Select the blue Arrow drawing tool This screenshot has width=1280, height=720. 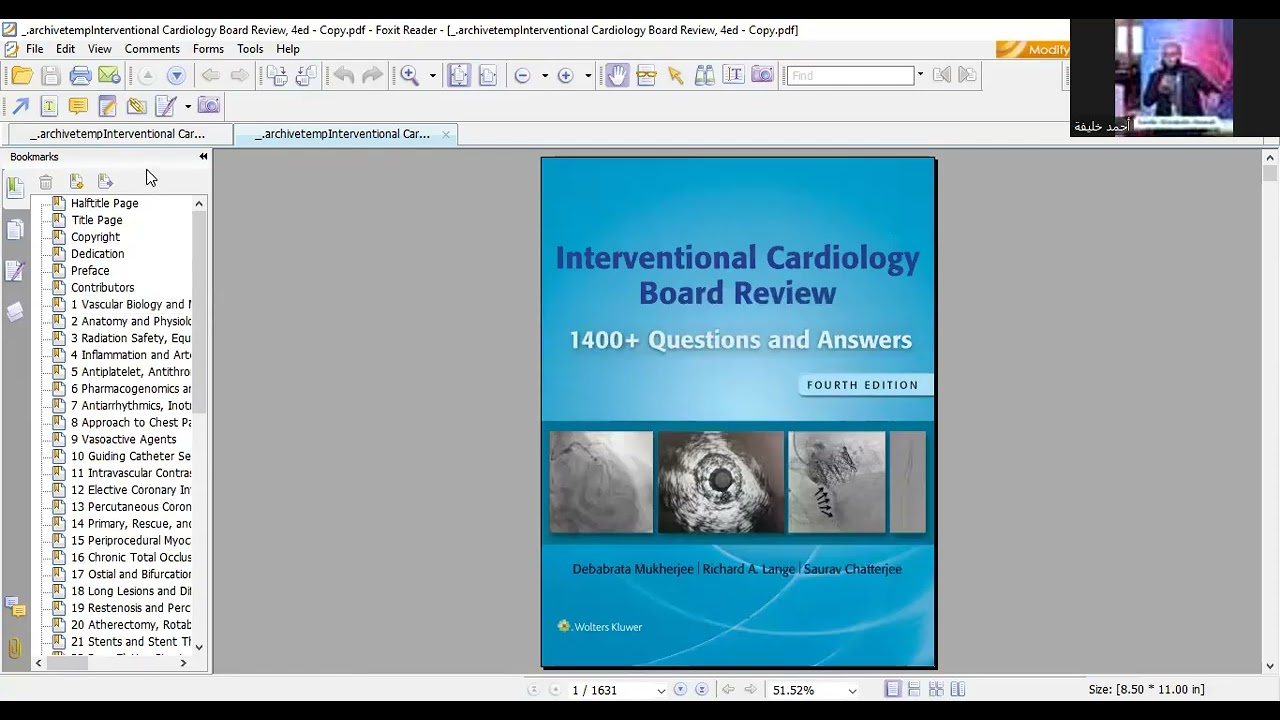pyautogui.click(x=20, y=105)
